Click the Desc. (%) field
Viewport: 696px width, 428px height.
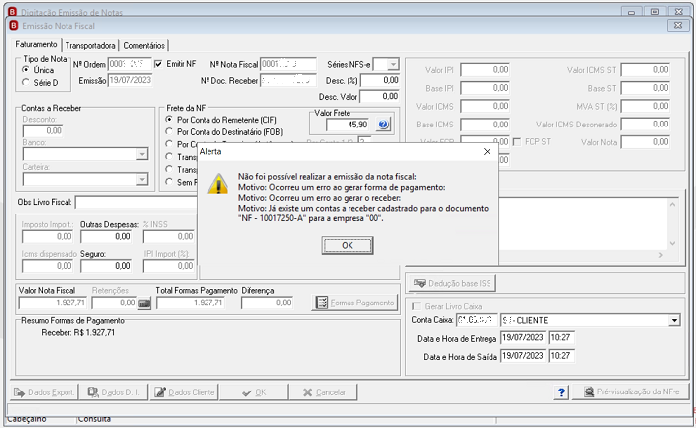point(380,80)
